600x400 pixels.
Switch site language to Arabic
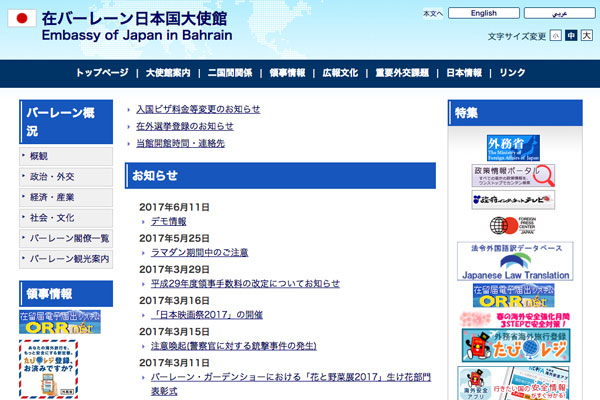[559, 13]
